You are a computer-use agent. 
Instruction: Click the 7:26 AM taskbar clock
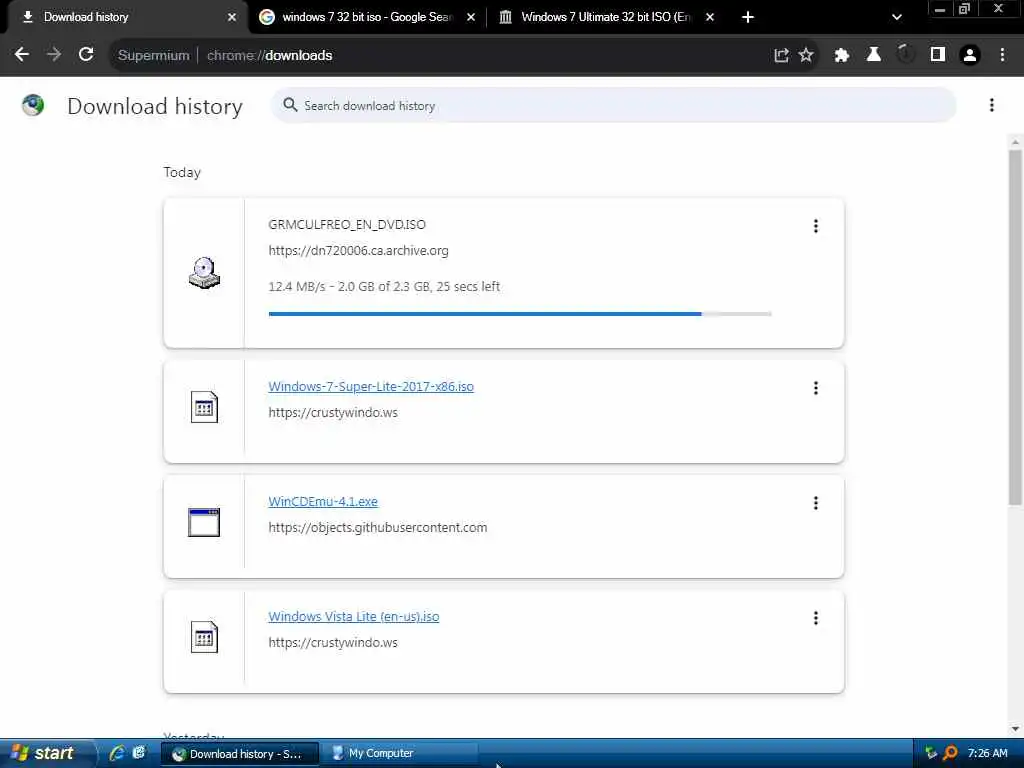[987, 753]
